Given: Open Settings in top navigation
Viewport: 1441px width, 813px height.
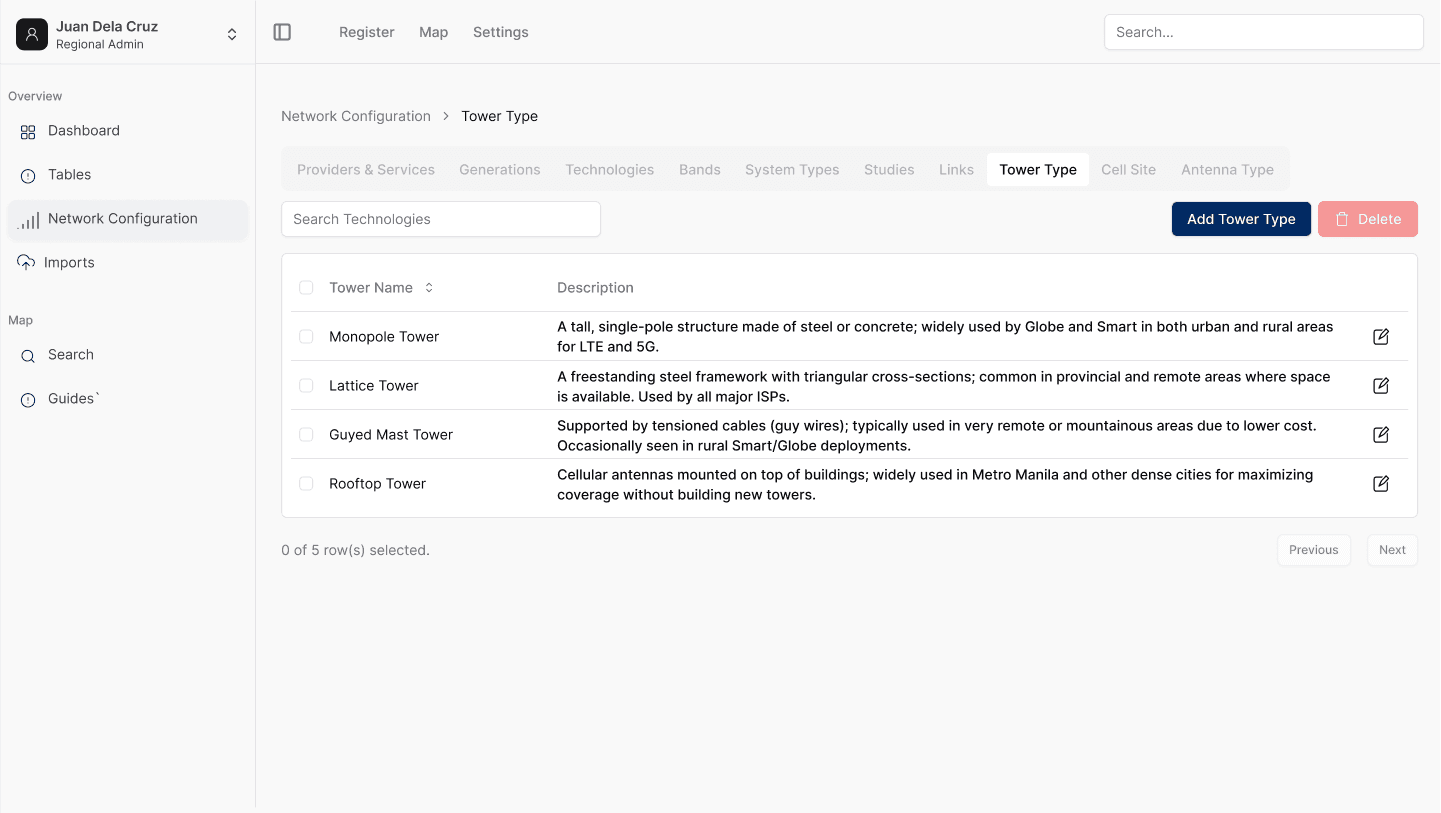Looking at the screenshot, I should 501,32.
